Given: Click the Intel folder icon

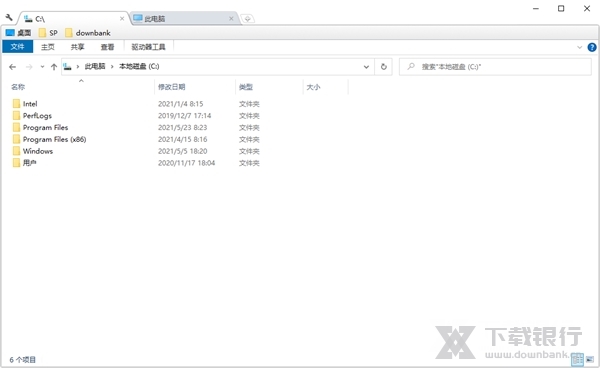Looking at the screenshot, I should coord(16,104).
